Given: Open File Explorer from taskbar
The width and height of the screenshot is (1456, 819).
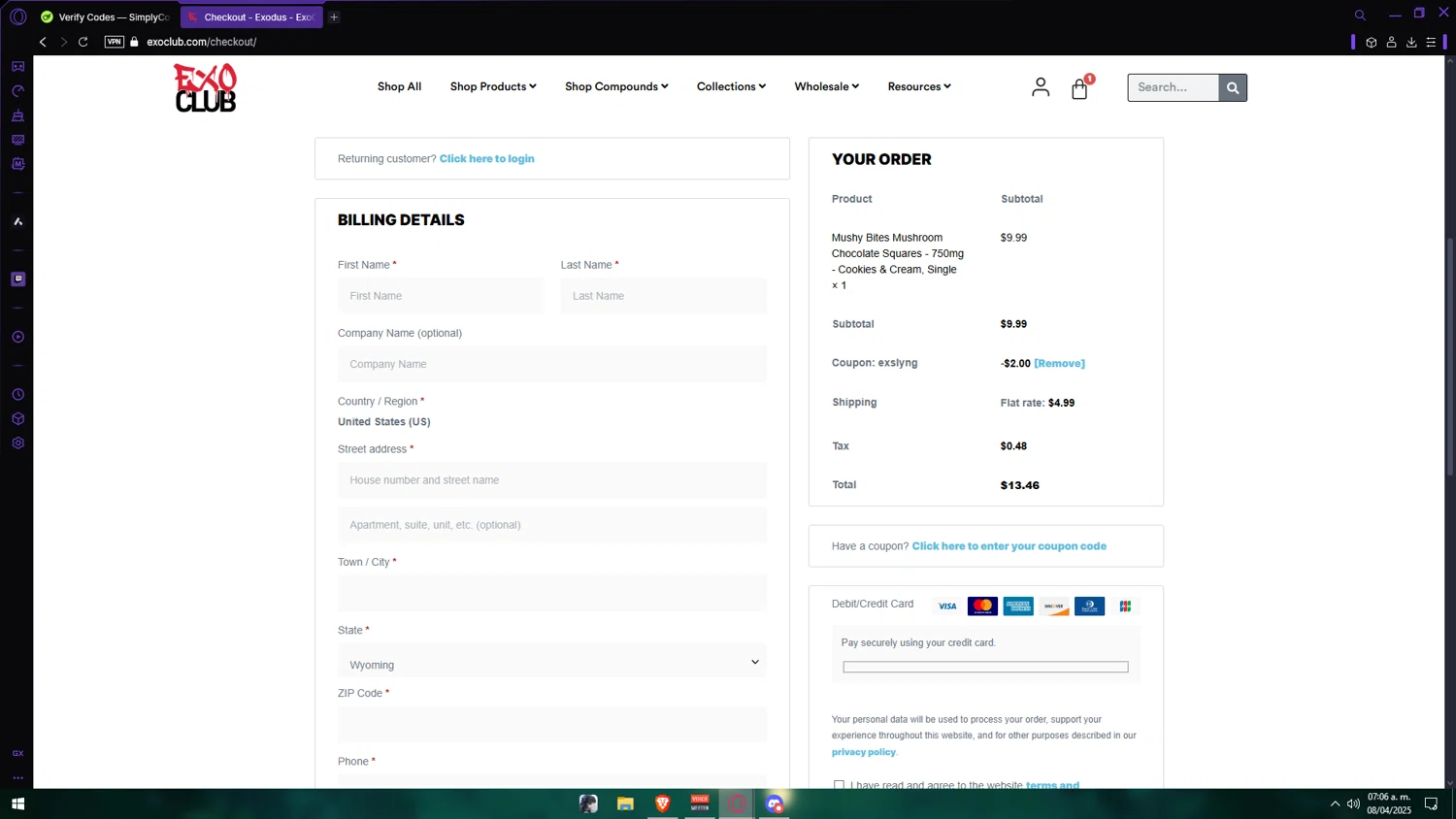Looking at the screenshot, I should coord(625,803).
